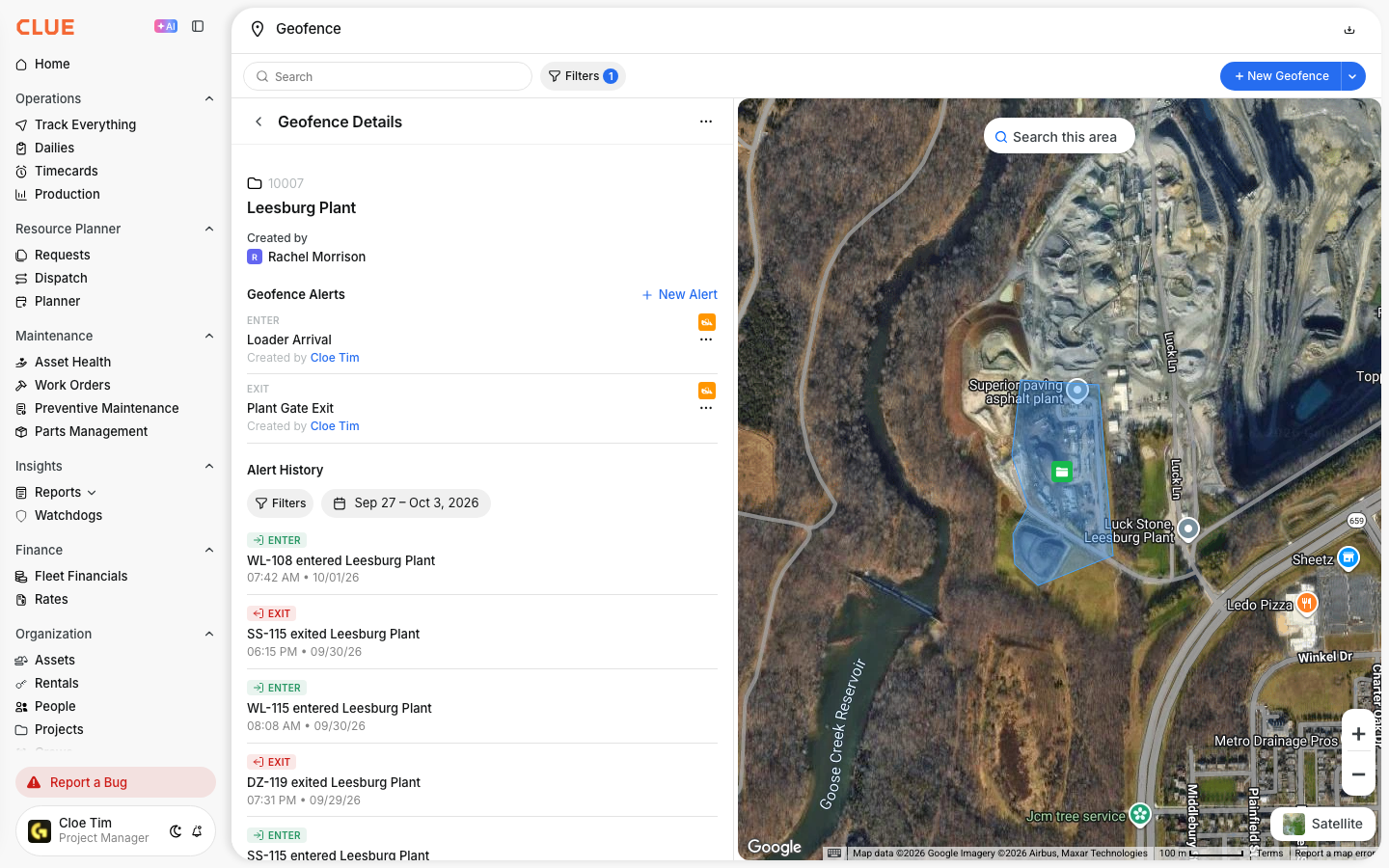
Task: Focus the geofence Search field
Action: coord(388,76)
